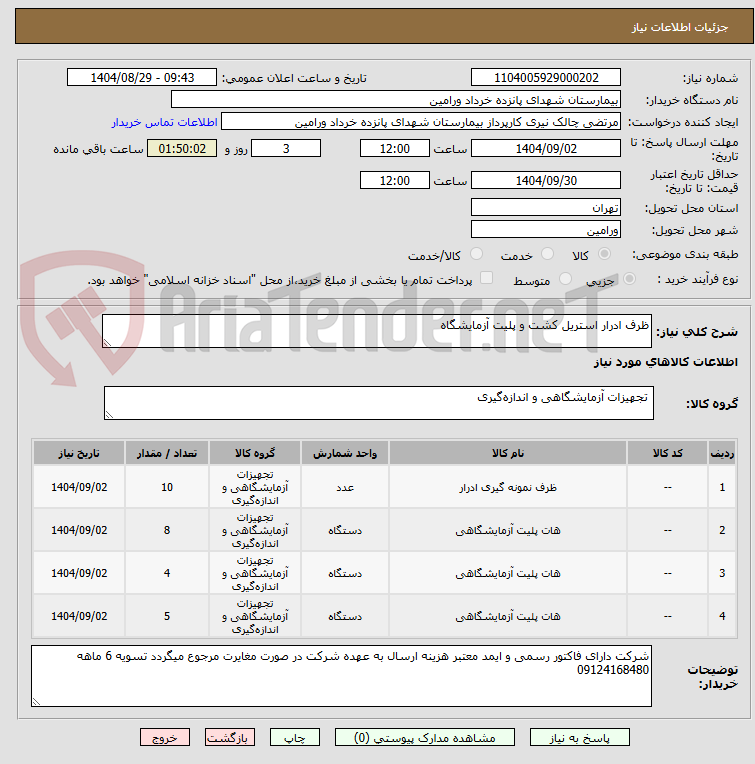Click unit دستگاه in row 2

tap(345, 530)
